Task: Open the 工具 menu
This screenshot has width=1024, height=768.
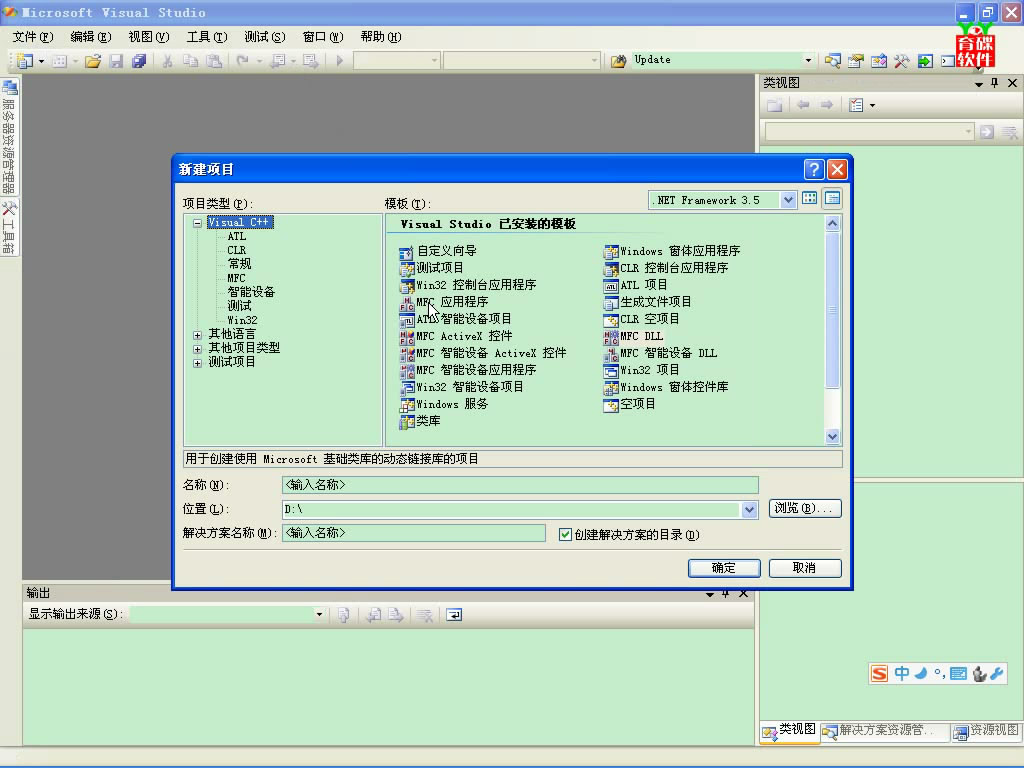Action: (206, 37)
